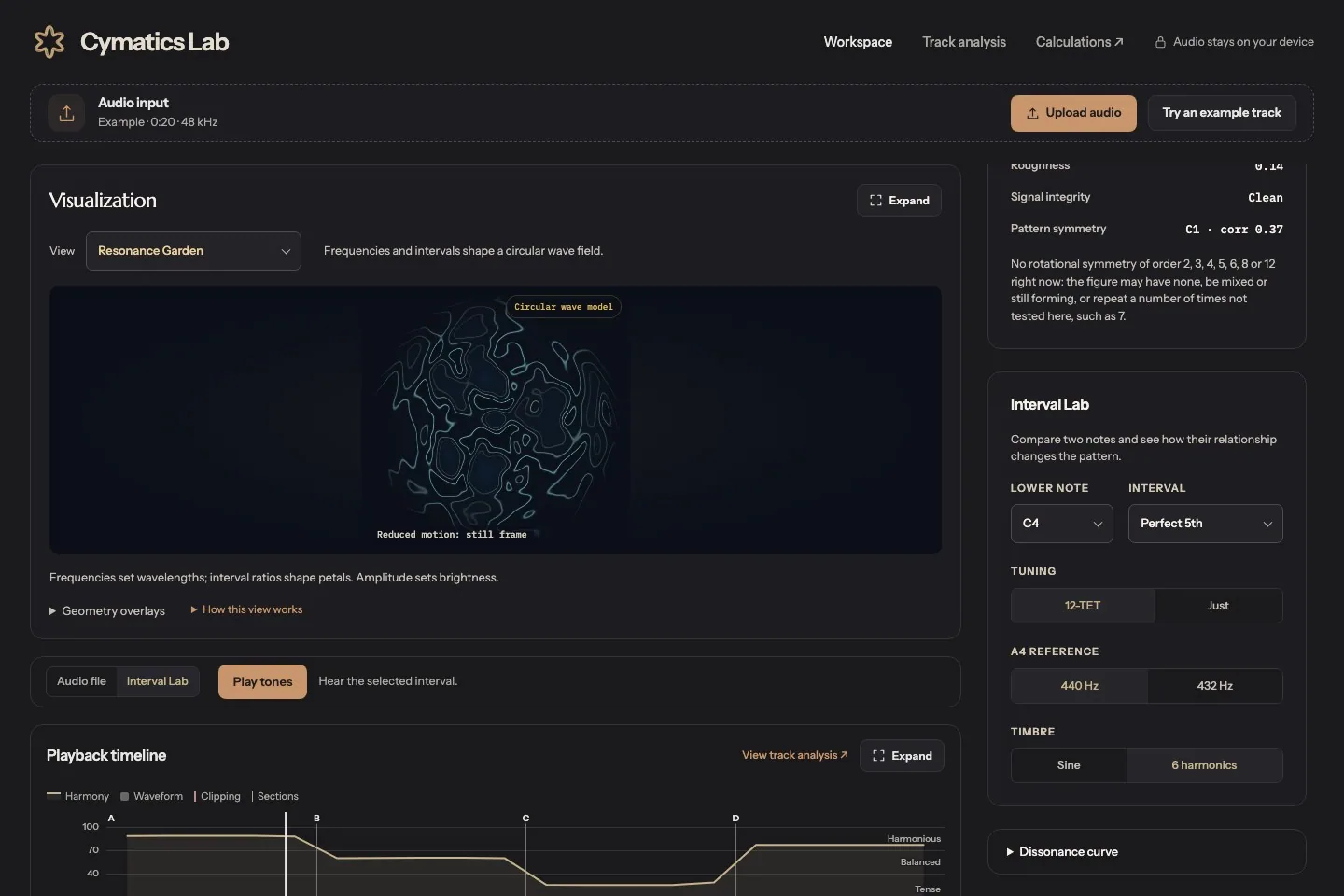Image resolution: width=1344 pixels, height=896 pixels.
Task: Click the Signal integrity value Clean
Action: [1266, 198]
